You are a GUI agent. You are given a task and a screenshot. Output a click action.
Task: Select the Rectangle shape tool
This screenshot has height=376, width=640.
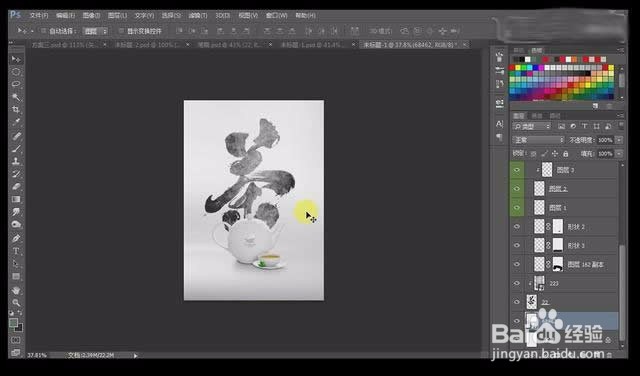[16, 276]
